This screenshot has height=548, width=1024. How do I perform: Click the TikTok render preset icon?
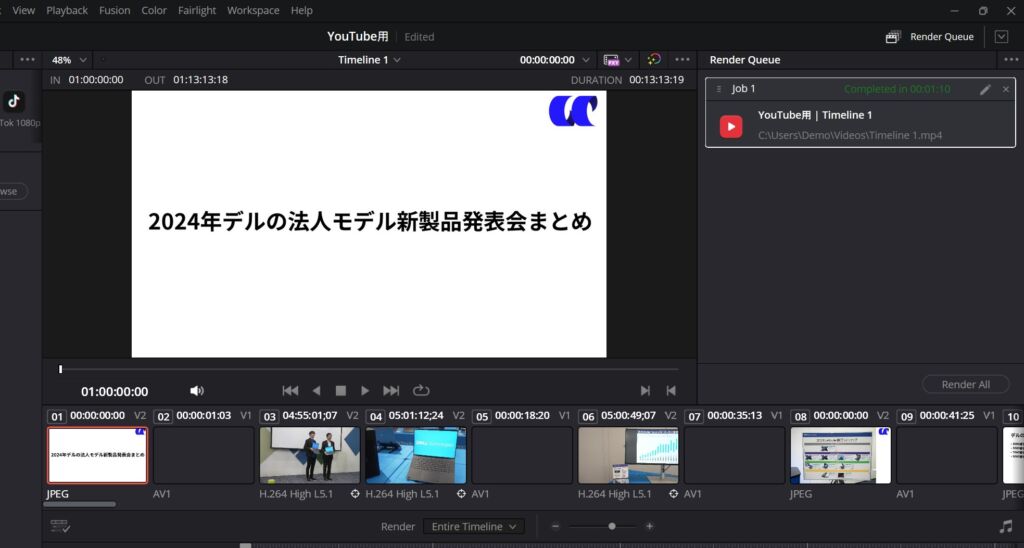[x=14, y=101]
